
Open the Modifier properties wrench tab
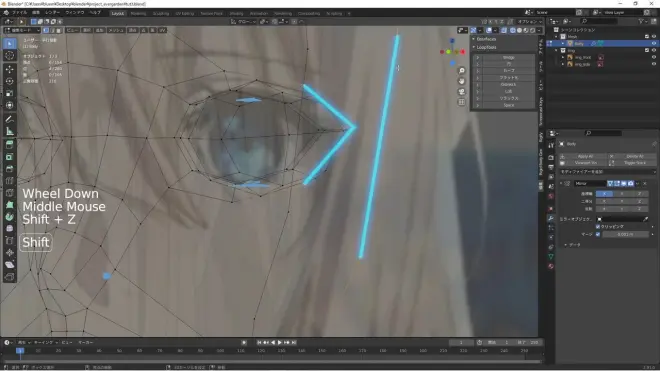tap(551, 218)
